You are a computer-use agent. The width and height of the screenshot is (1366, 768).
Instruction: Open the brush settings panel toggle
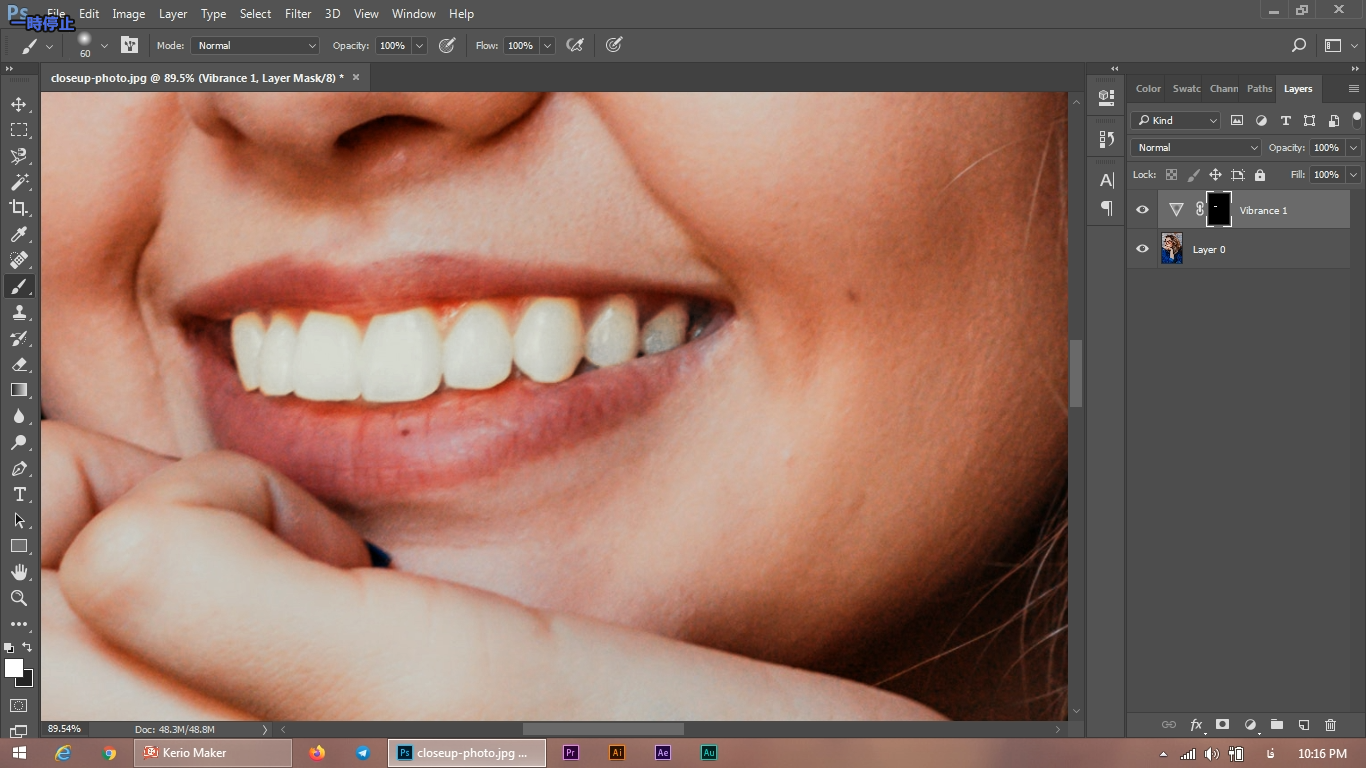129,45
